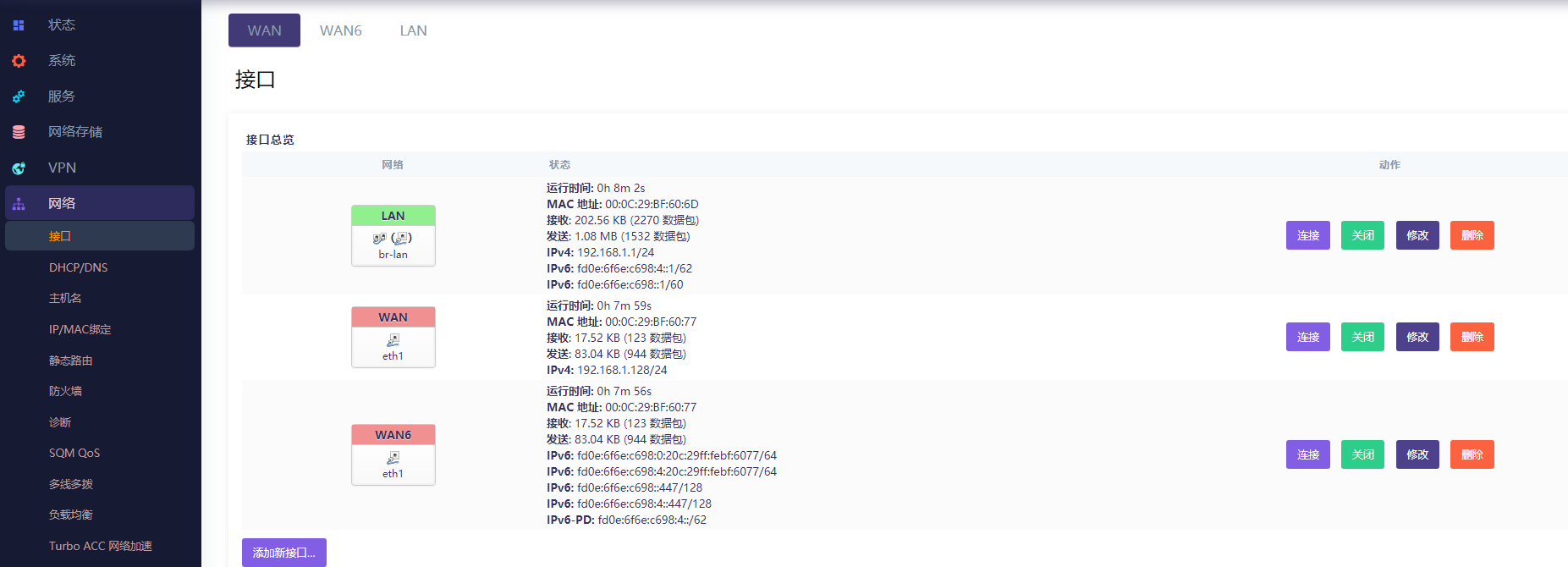Screen dimensions: 1568x567
Task: Open the 诊断 page
Action: (59, 422)
